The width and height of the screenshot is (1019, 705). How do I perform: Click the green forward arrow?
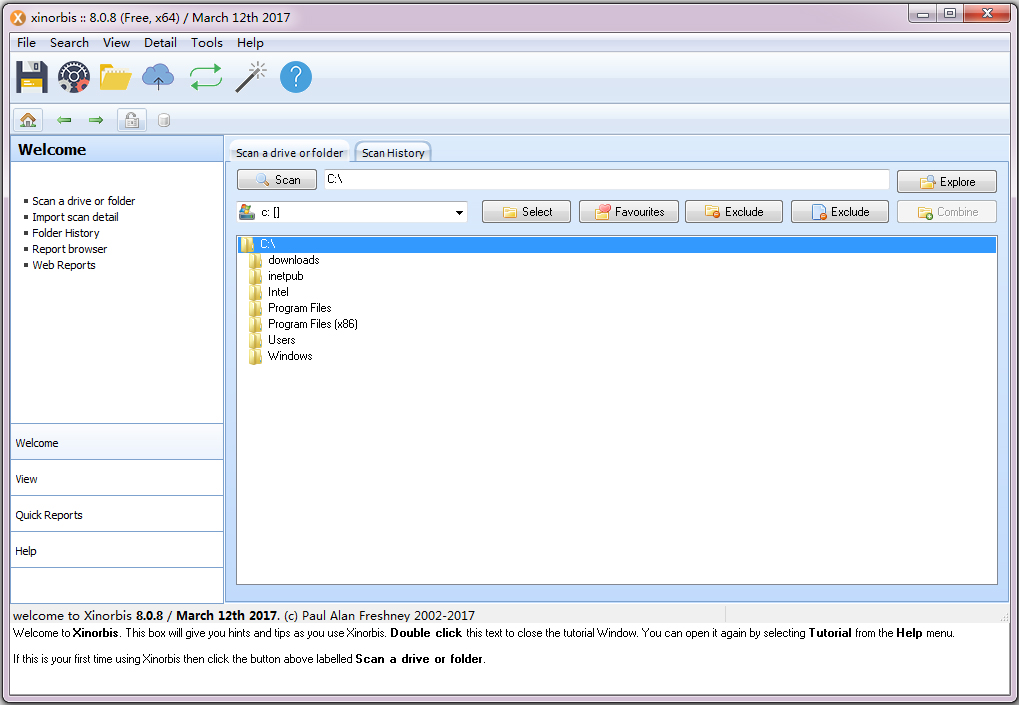[96, 120]
